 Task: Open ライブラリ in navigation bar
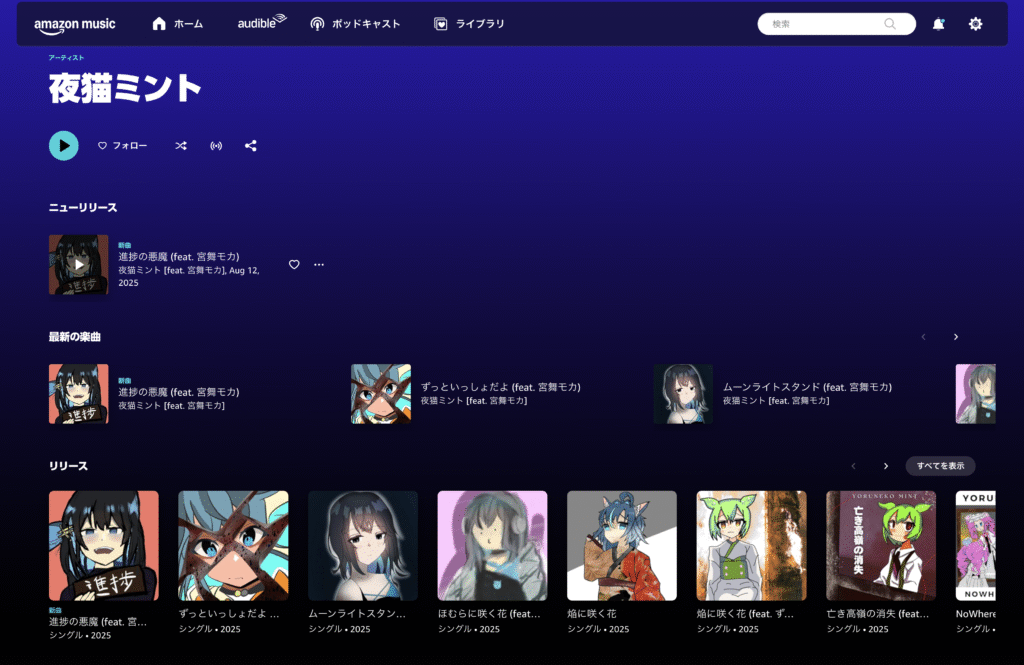coord(470,24)
